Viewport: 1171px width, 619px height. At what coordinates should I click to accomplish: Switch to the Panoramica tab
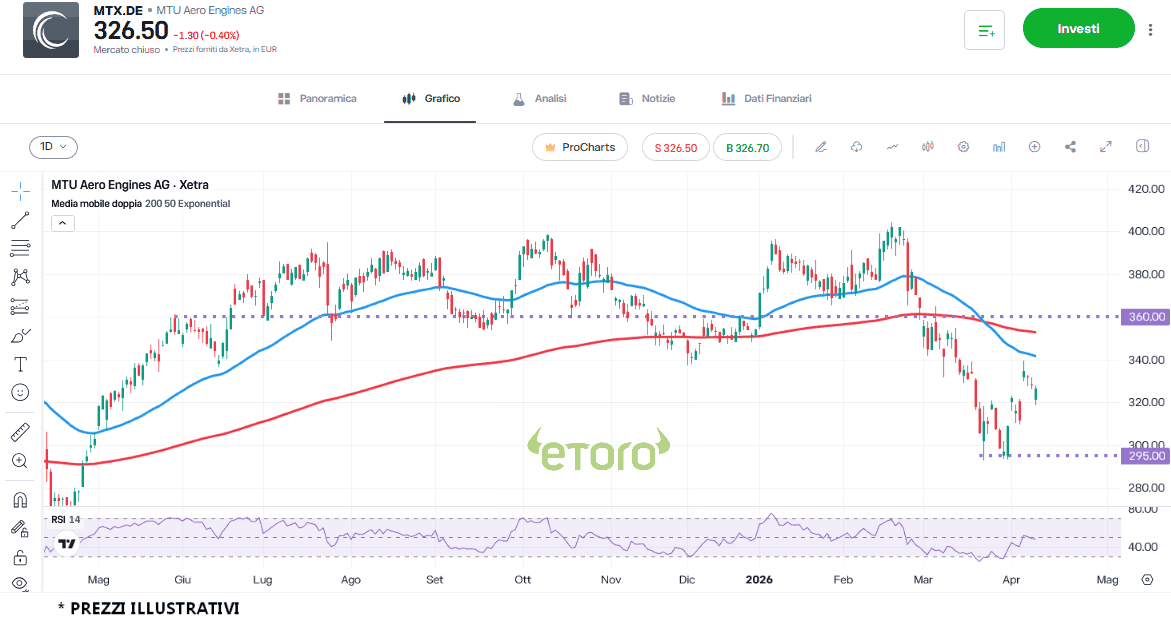(317, 99)
